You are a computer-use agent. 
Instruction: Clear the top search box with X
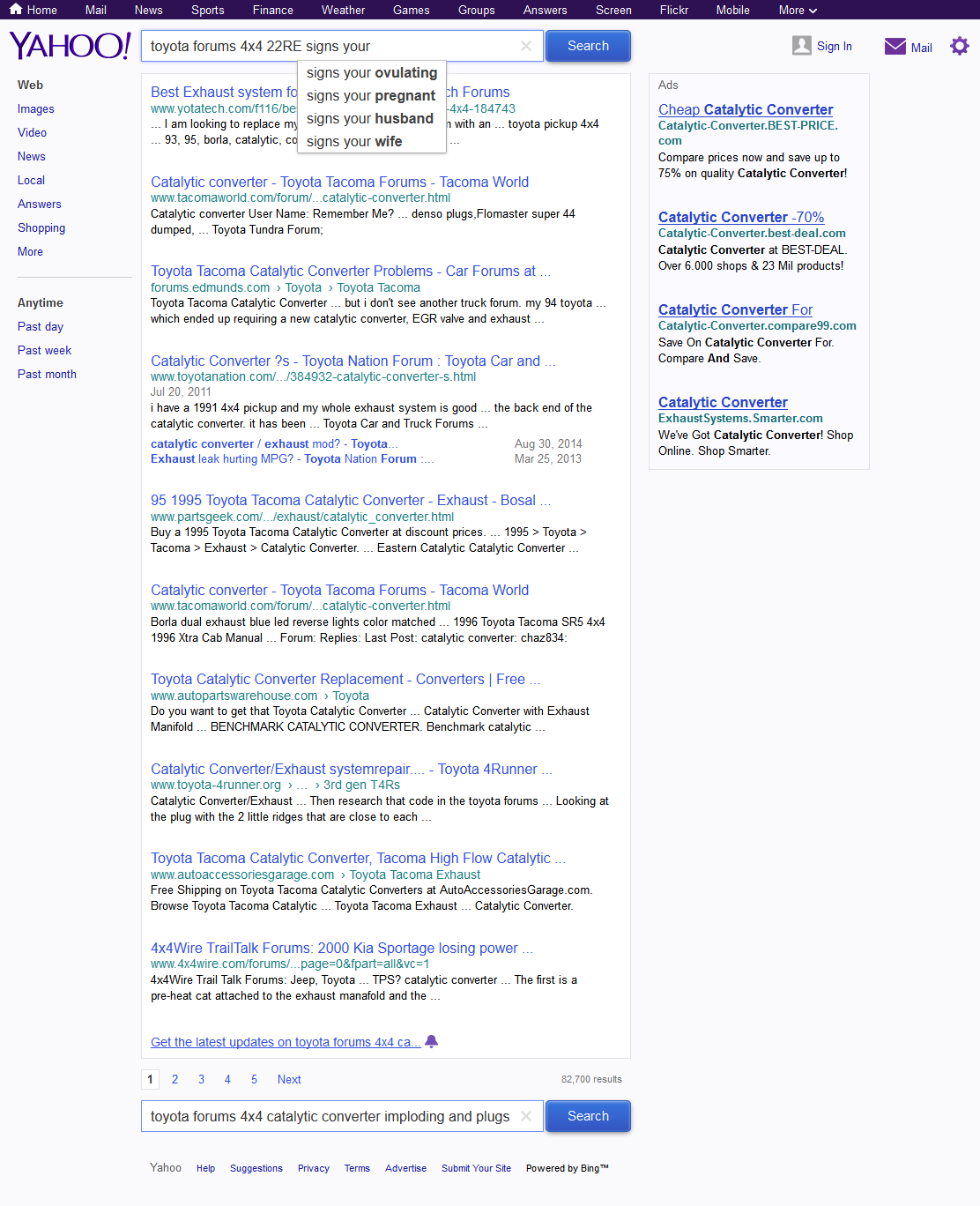pos(526,46)
